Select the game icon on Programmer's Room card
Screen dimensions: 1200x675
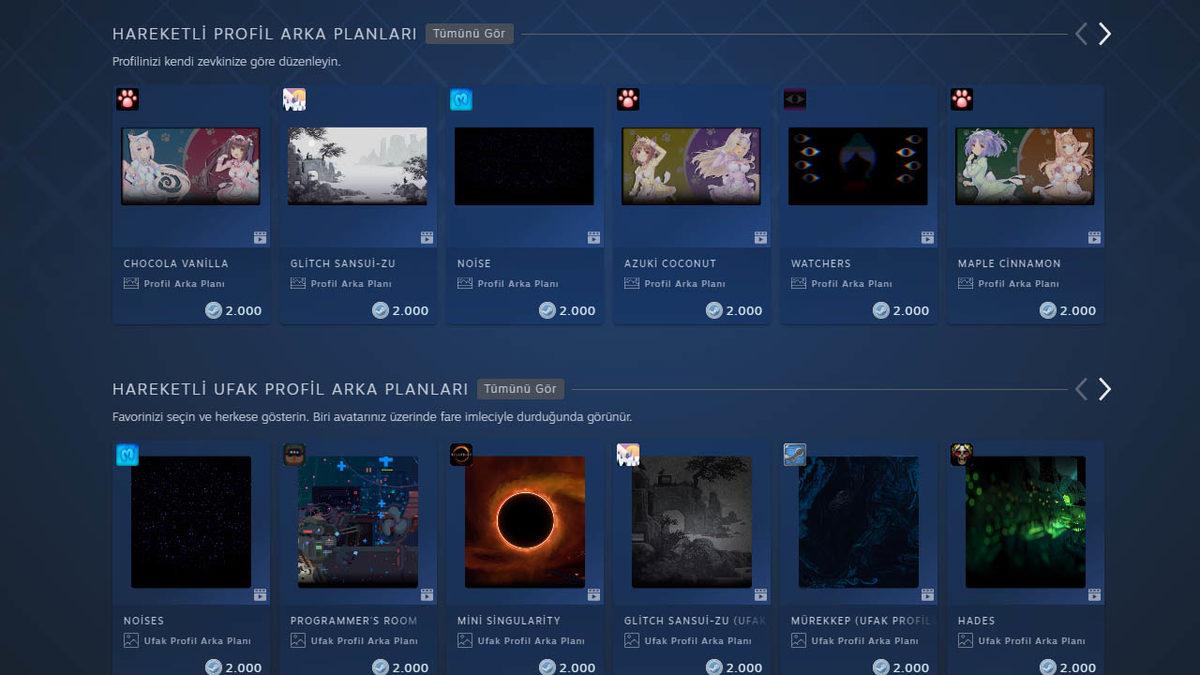[x=294, y=455]
